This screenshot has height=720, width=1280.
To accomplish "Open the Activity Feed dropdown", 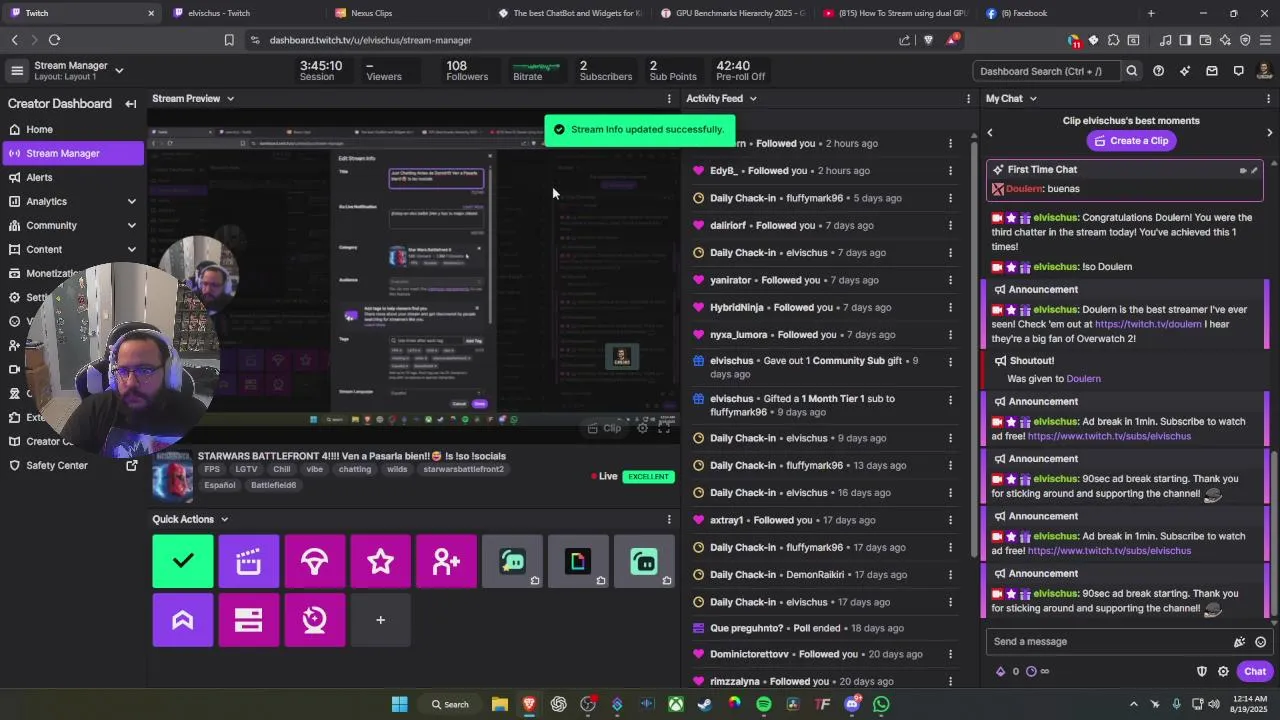I will click(x=753, y=99).
